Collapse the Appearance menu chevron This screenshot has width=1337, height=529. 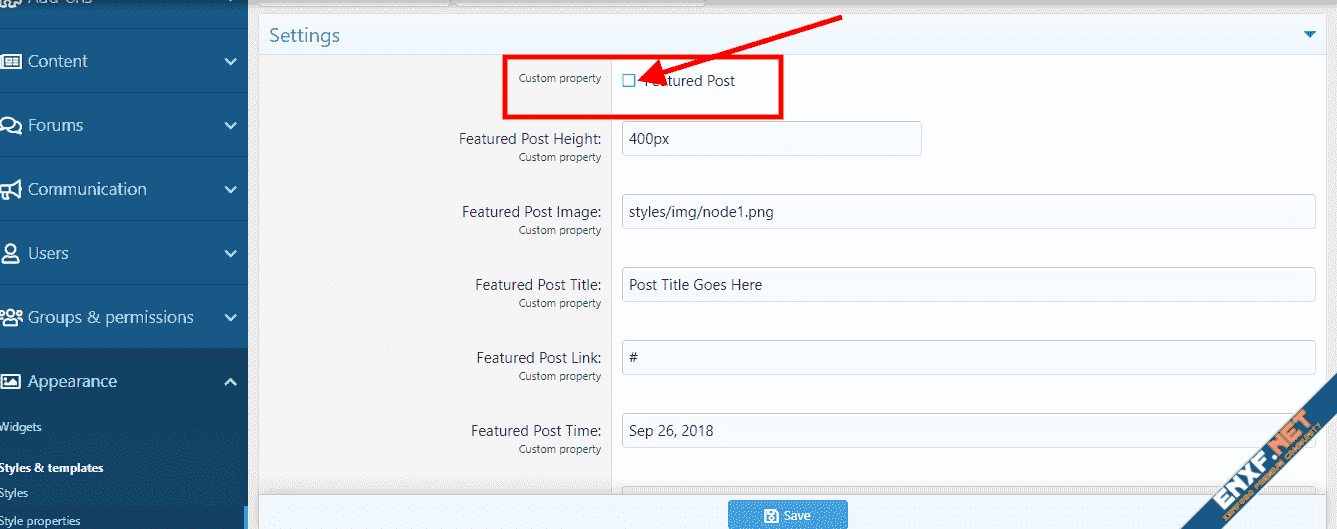(231, 381)
